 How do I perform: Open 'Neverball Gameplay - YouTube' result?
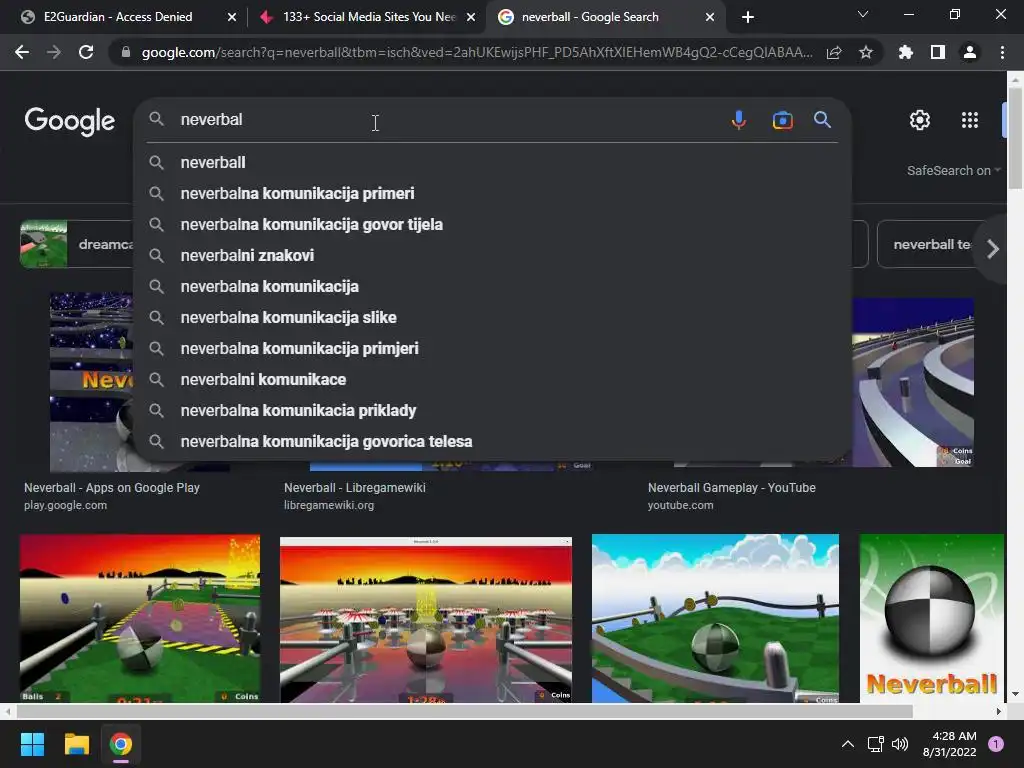(731, 488)
